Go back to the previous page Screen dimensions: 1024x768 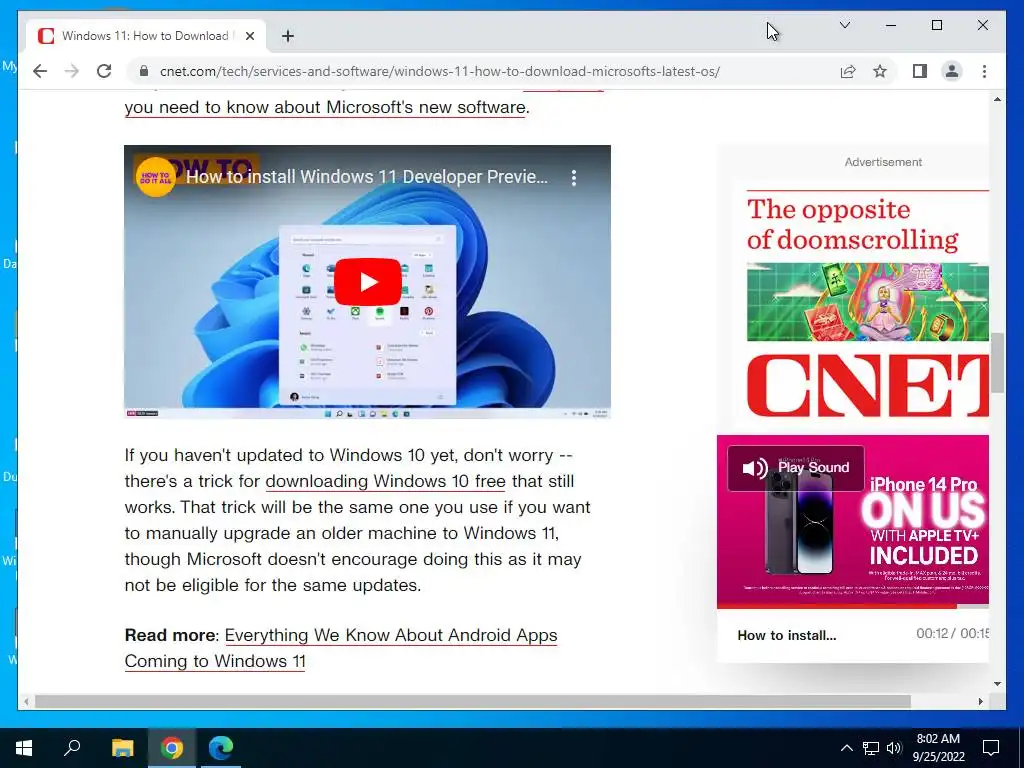(x=40, y=71)
